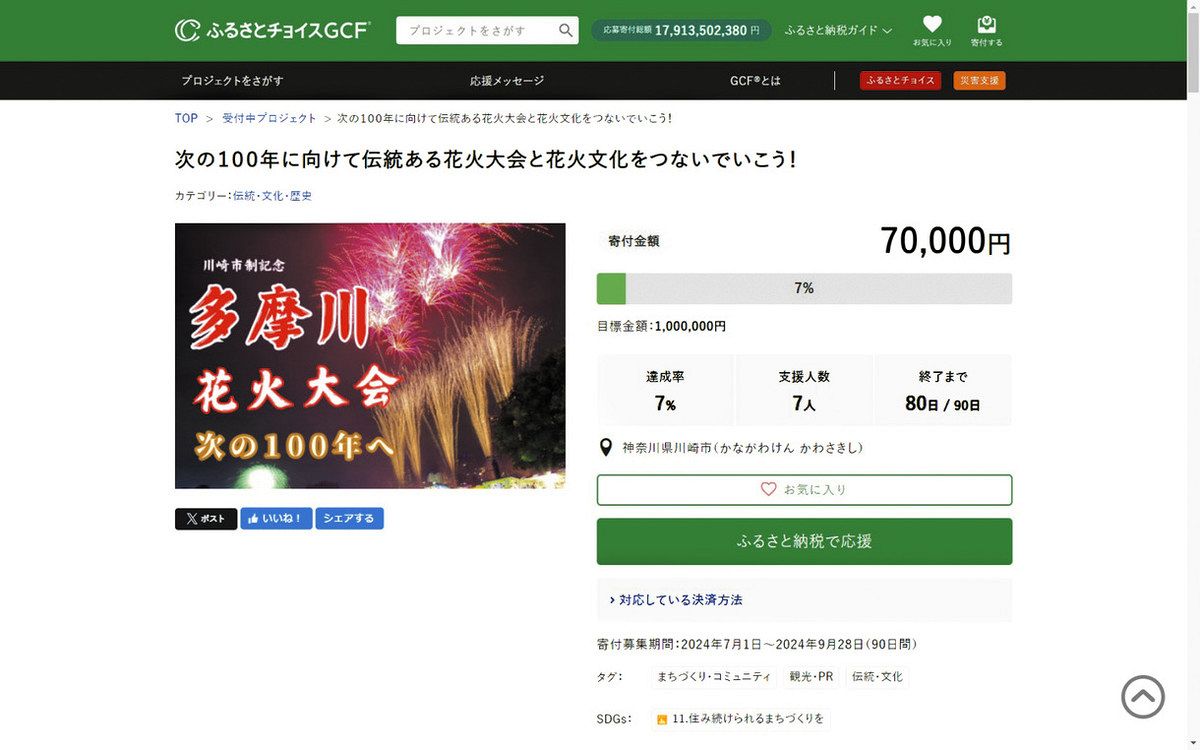Image resolution: width=1200 pixels, height=750 pixels.
Task: Click the シェアする button
Action: [349, 519]
